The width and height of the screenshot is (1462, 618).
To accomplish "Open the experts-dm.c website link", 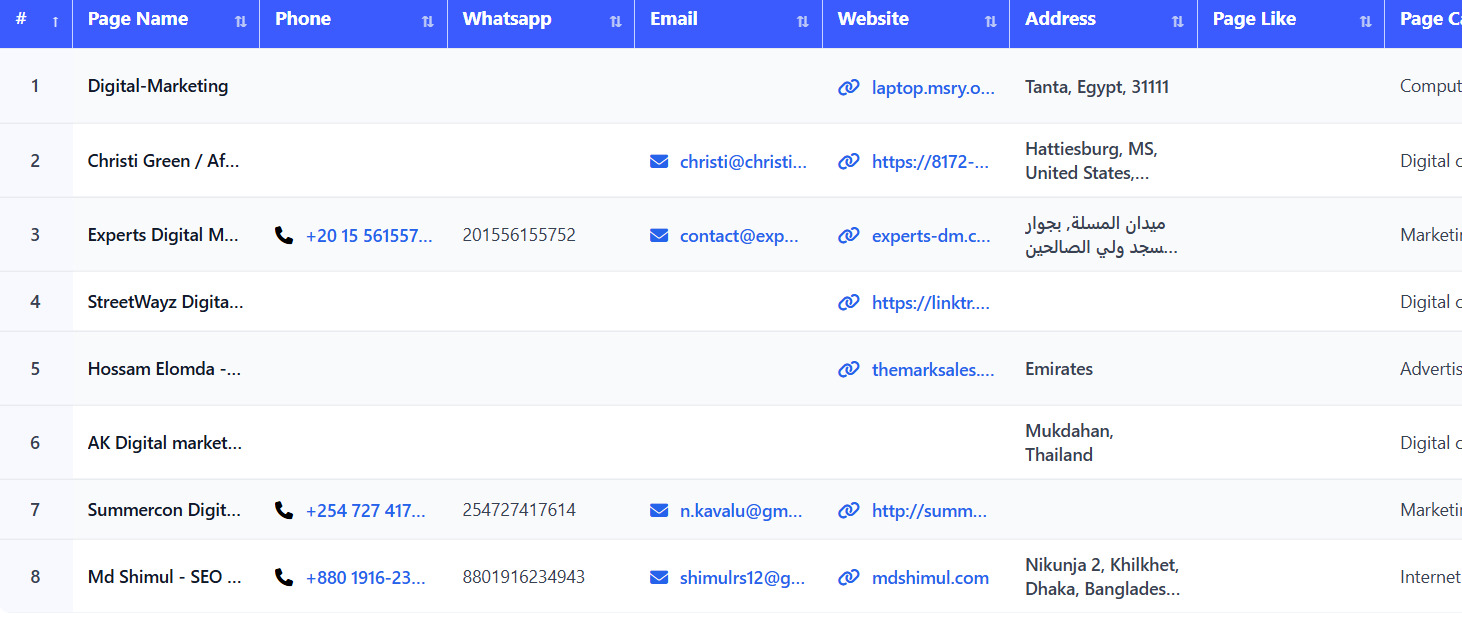I will [x=932, y=235].
